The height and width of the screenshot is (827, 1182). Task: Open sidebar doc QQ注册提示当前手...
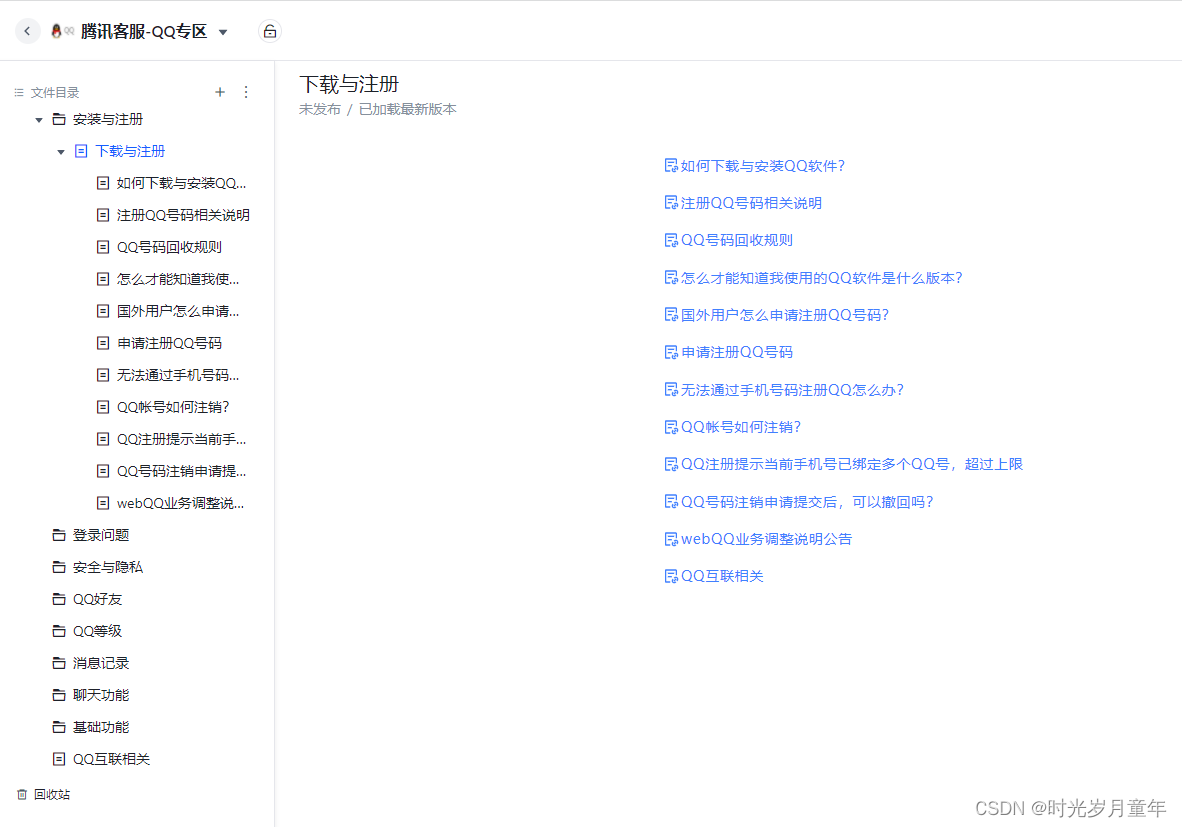click(x=181, y=440)
